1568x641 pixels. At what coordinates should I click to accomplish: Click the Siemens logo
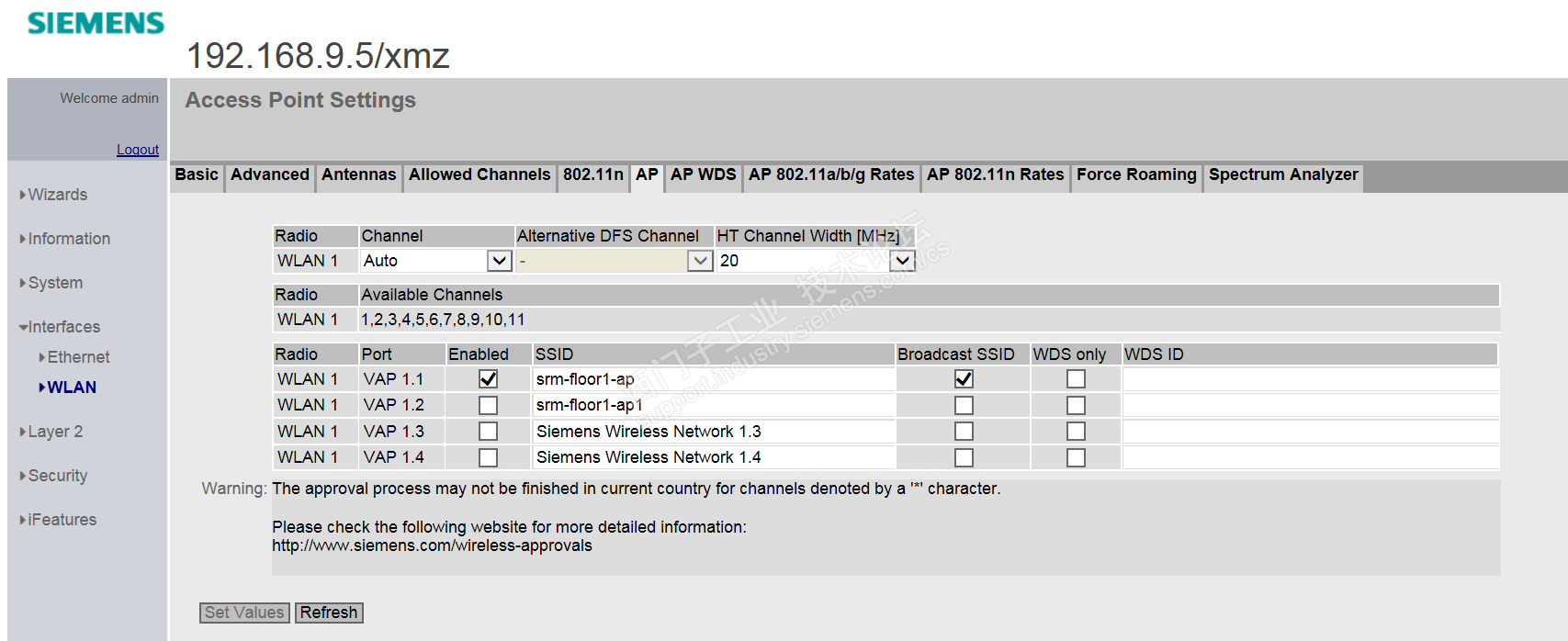[96, 23]
